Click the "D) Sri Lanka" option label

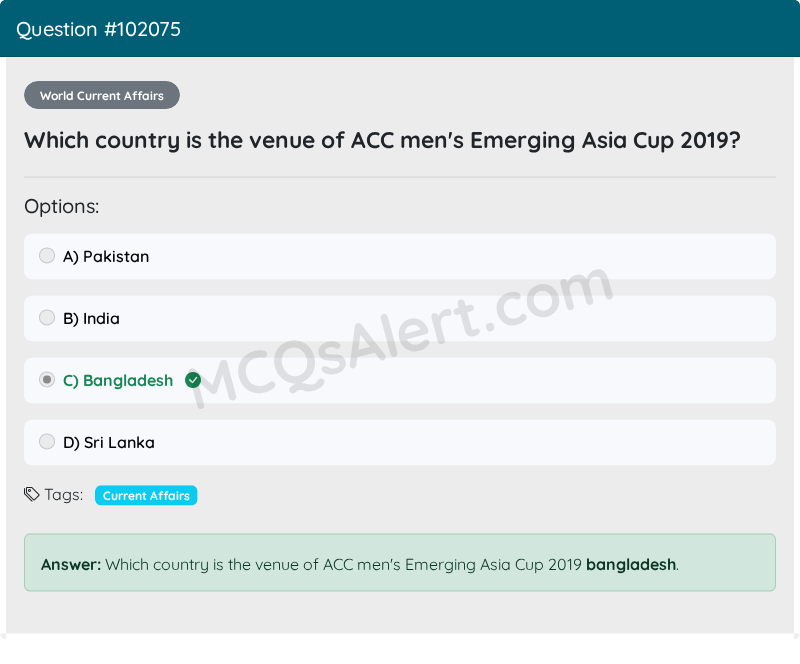109,443
